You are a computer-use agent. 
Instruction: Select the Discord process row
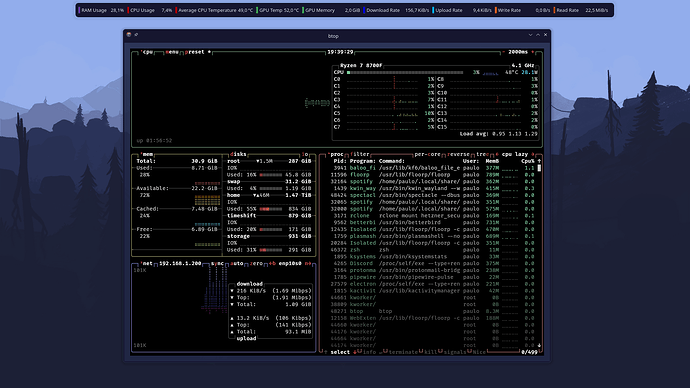click(433, 263)
